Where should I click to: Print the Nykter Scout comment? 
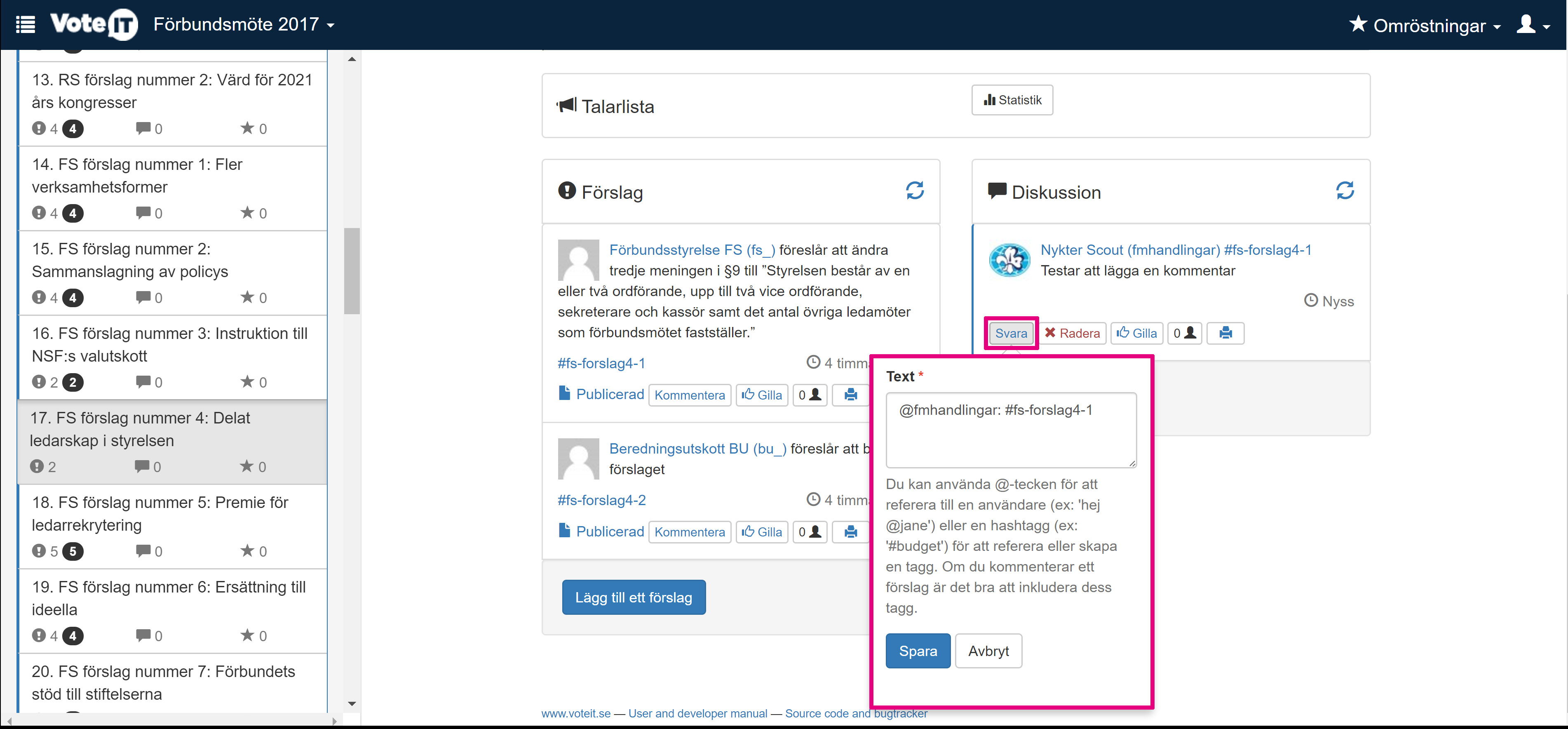tap(1225, 333)
